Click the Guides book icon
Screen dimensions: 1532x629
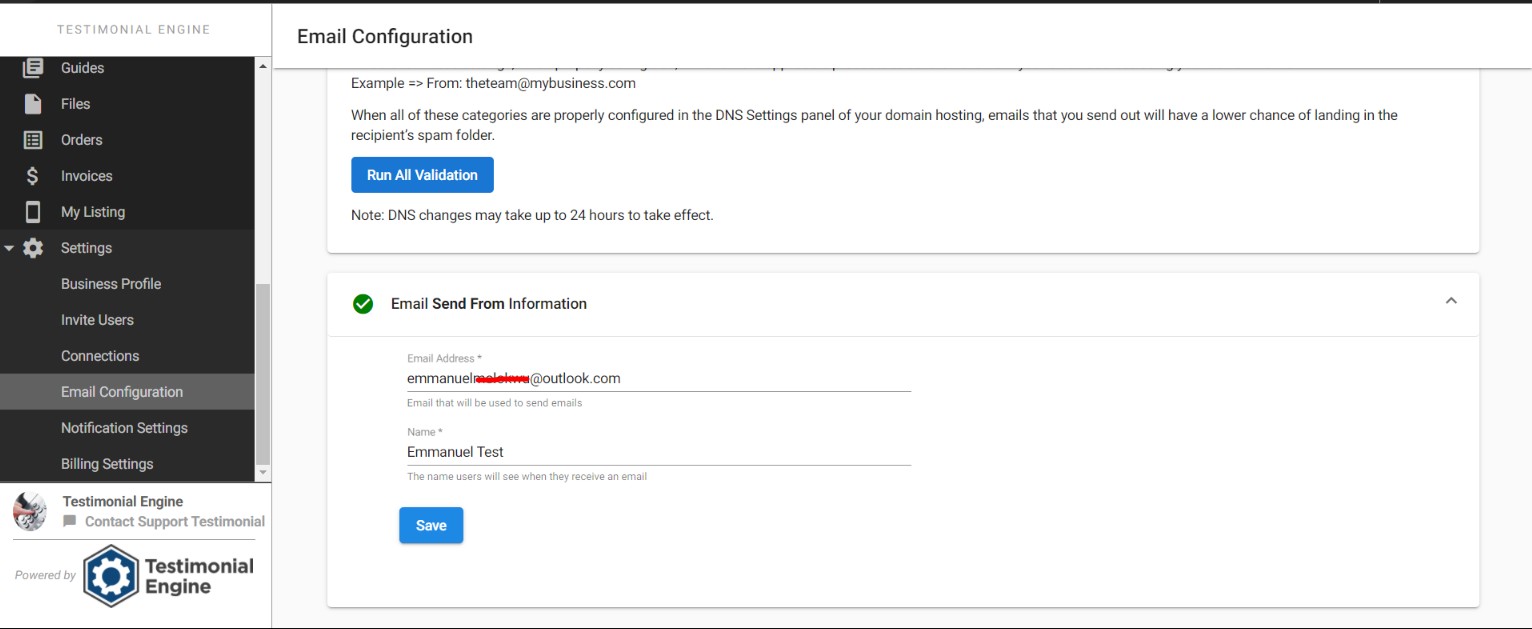click(x=33, y=68)
